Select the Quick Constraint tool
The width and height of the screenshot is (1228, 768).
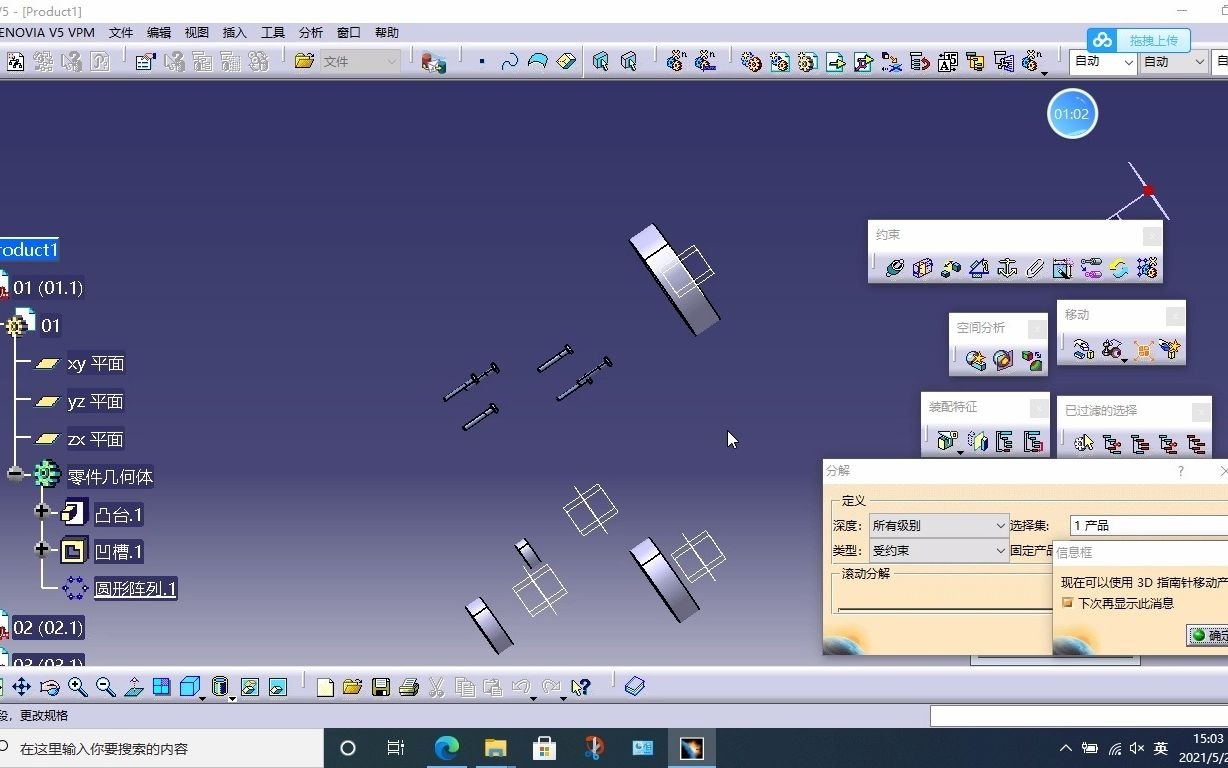[1063, 268]
